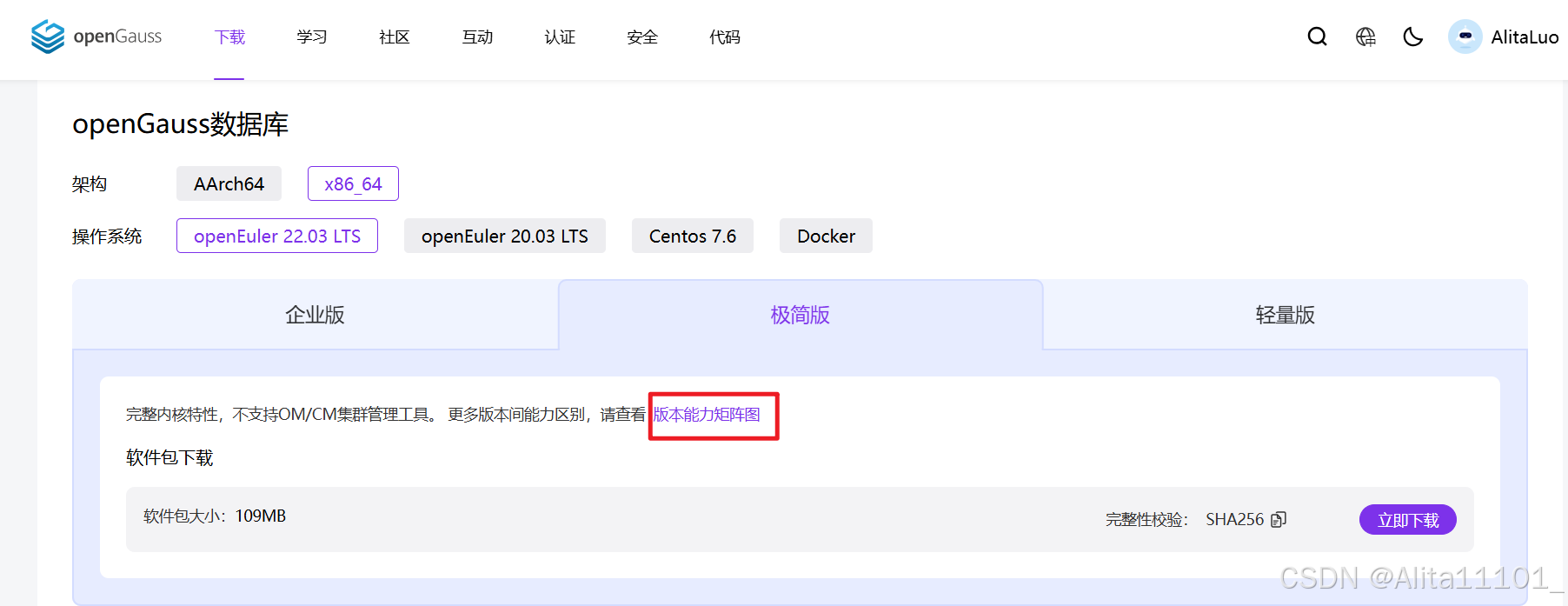Open the 社区 menu
Viewport: 1568px width, 606px height.
tap(395, 37)
